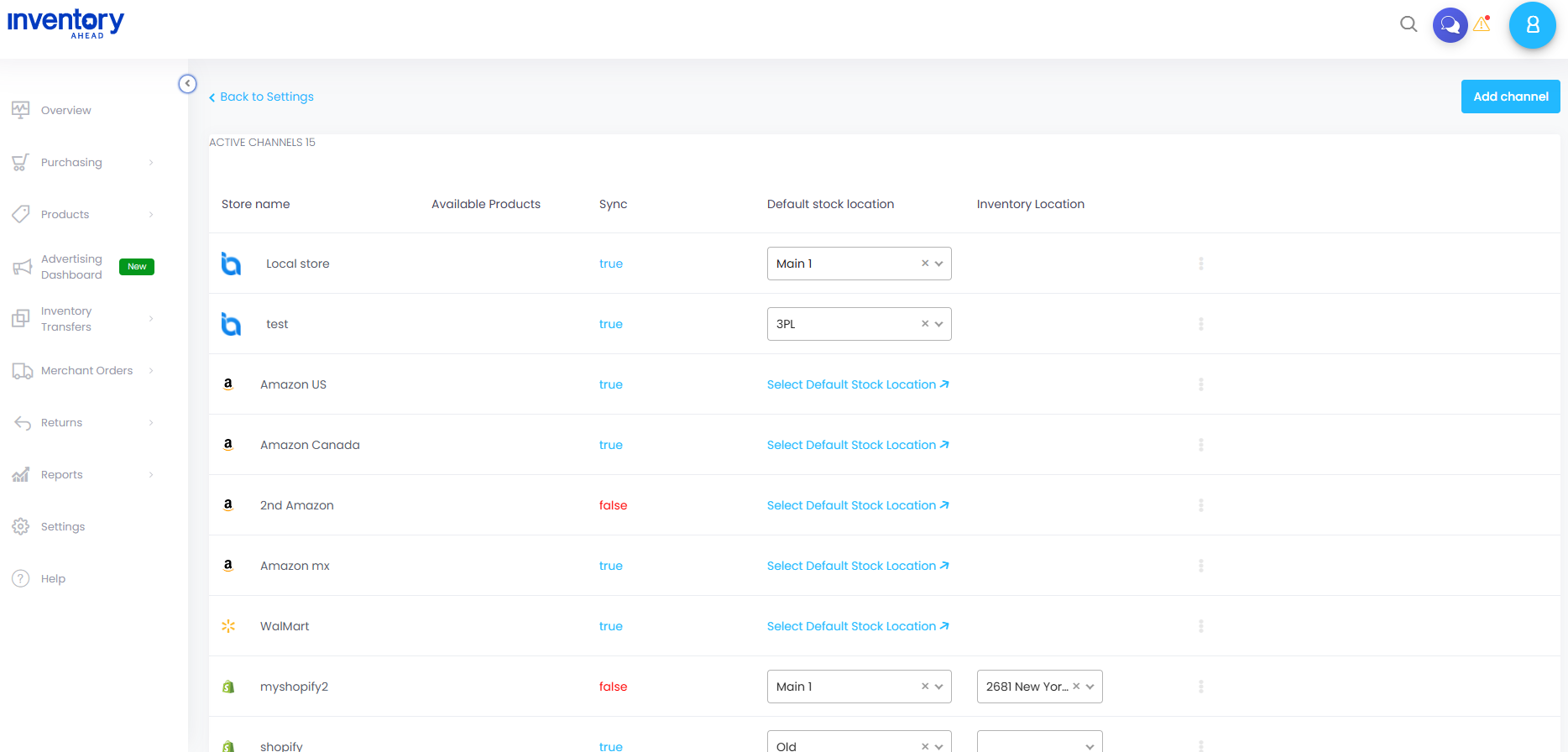Open row options for Local store
Image resolution: width=1568 pixels, height=752 pixels.
tap(1201, 264)
